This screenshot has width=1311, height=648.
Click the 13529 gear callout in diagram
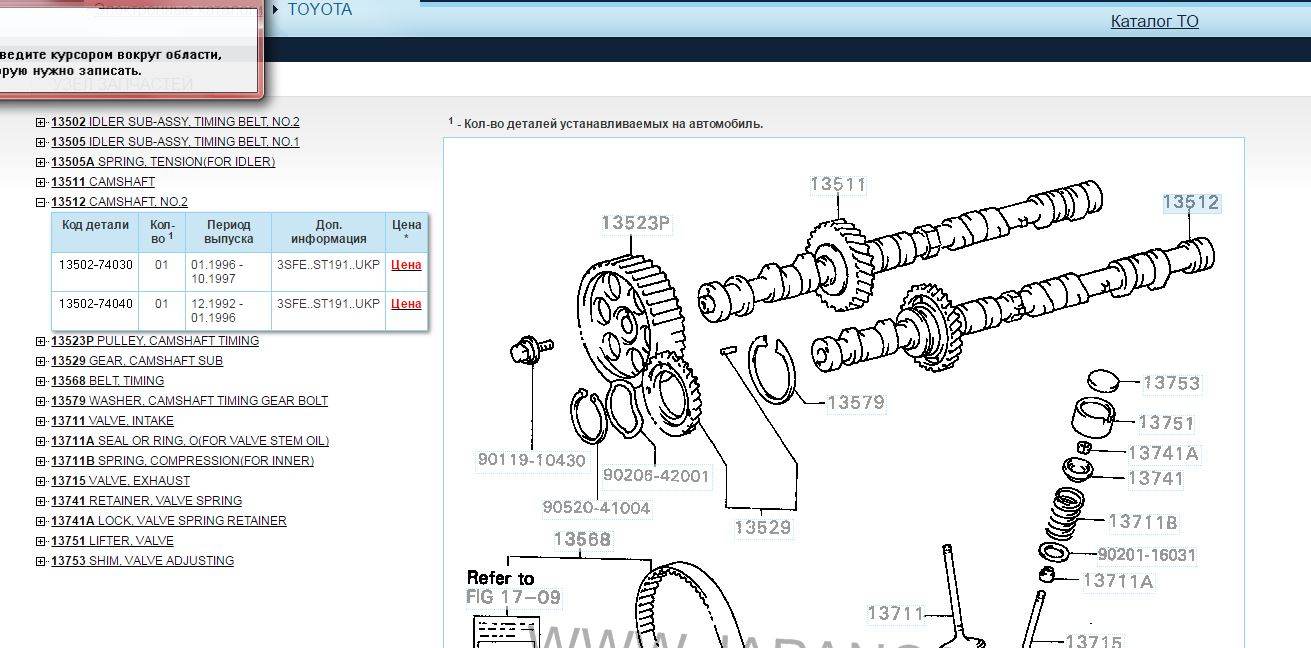coord(762,527)
